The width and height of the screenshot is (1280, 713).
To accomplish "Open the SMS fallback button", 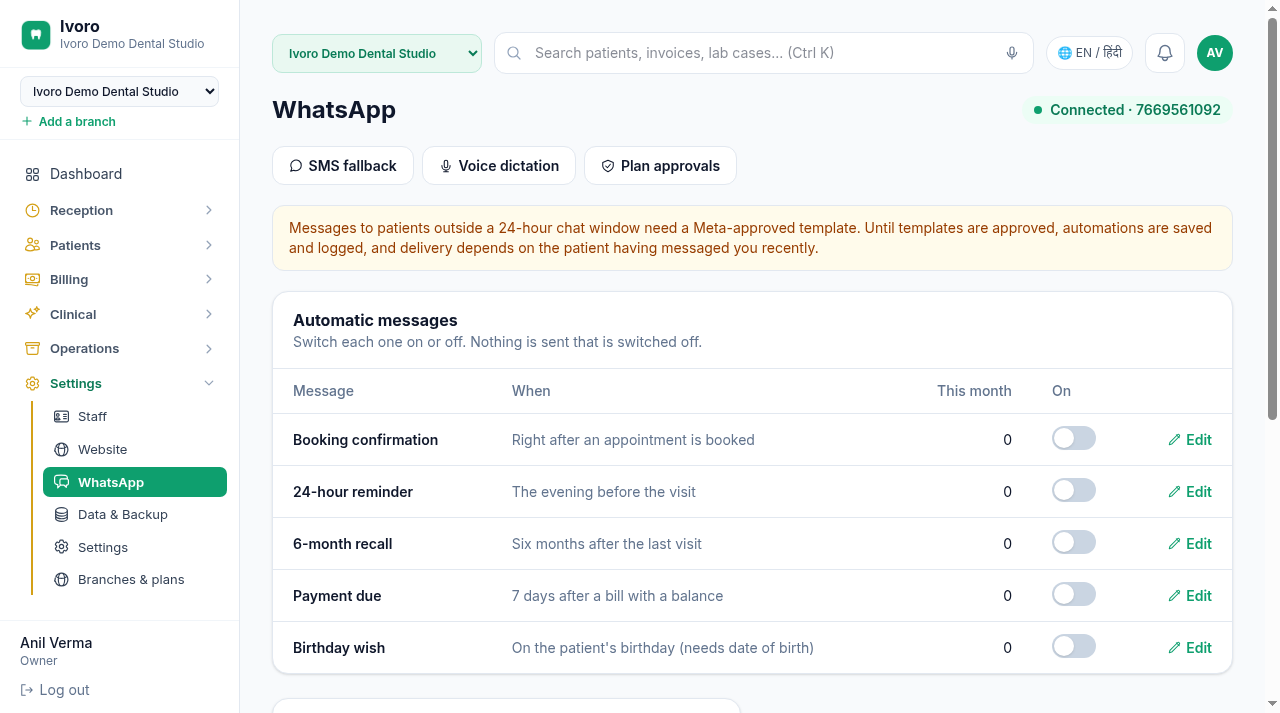I will [x=343, y=166].
